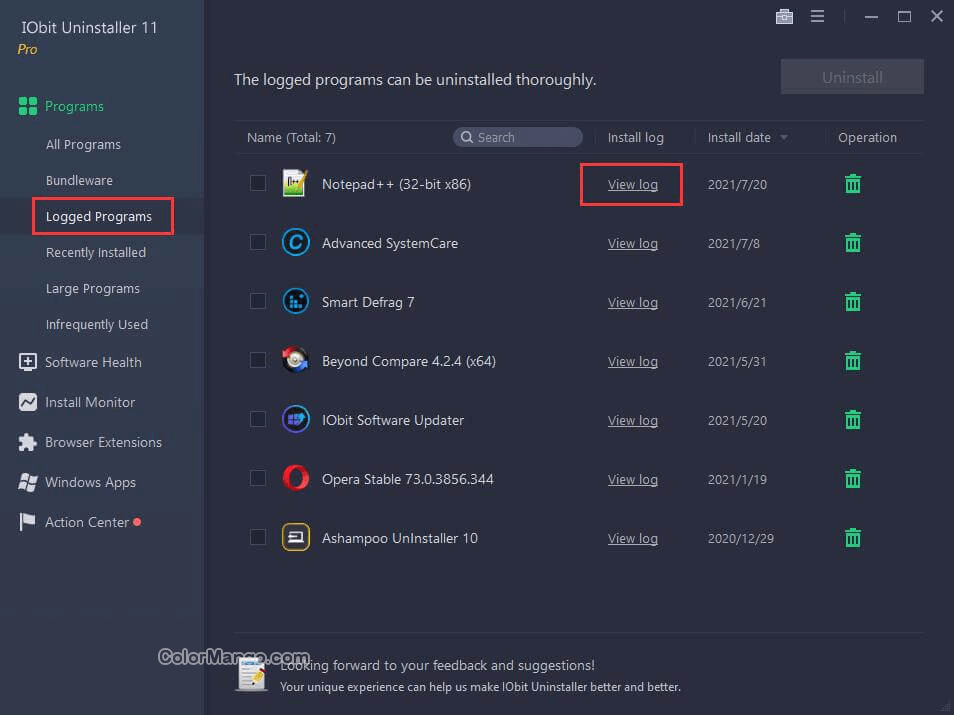954x715 pixels.
Task: Open the language selection icon near top right
Action: tap(784, 16)
